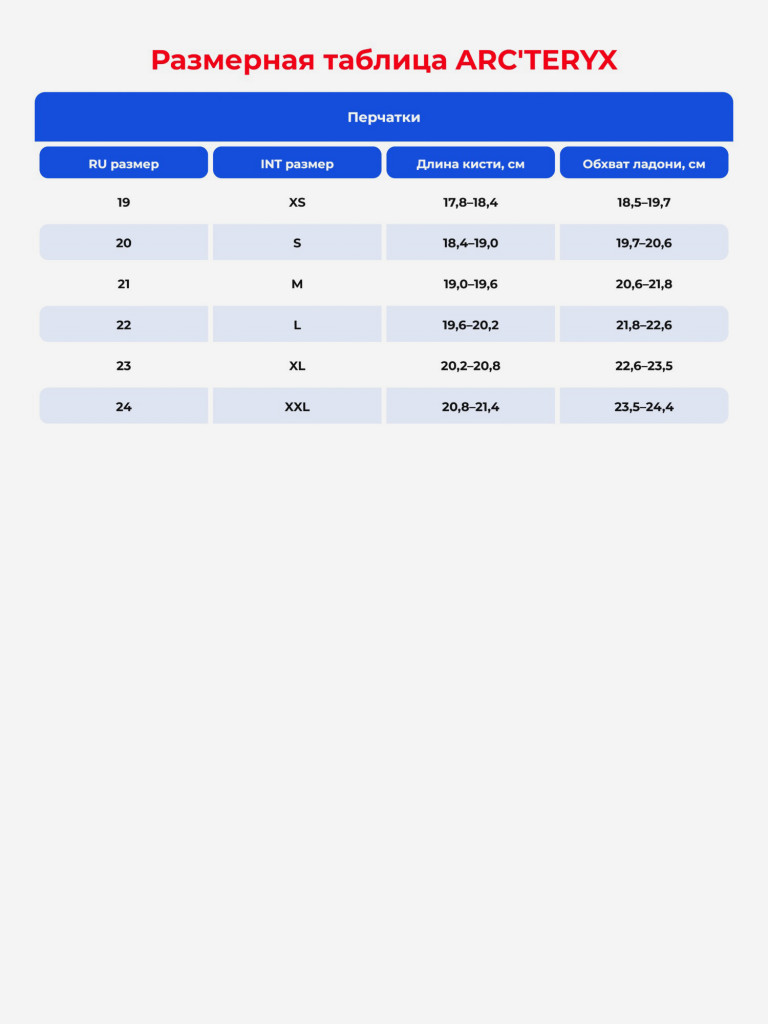This screenshot has height=1024, width=768.
Task: Click palm girth 23,5–24,4 cell
Action: (644, 406)
